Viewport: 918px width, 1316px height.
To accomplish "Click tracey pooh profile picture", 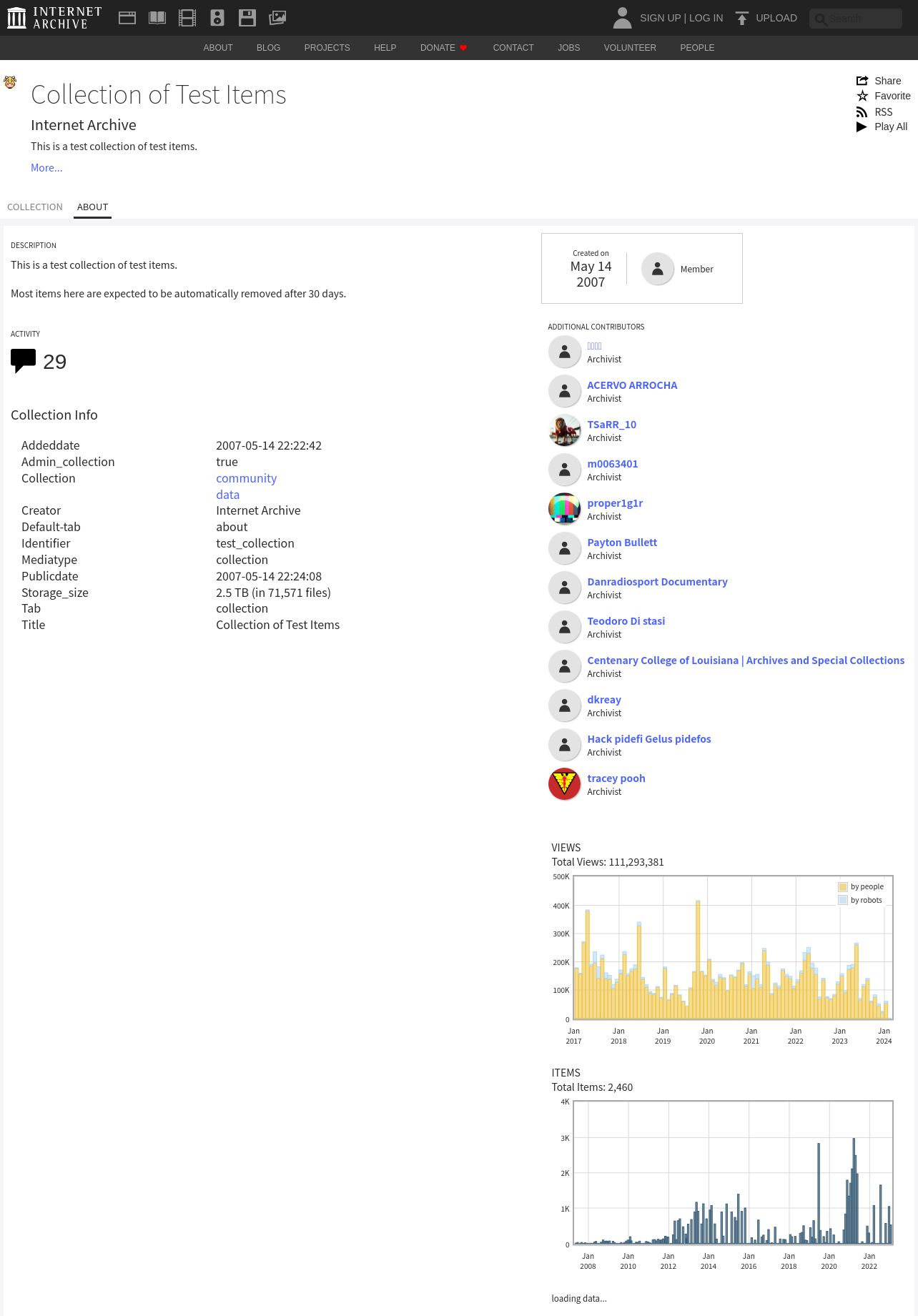I will pos(565,784).
